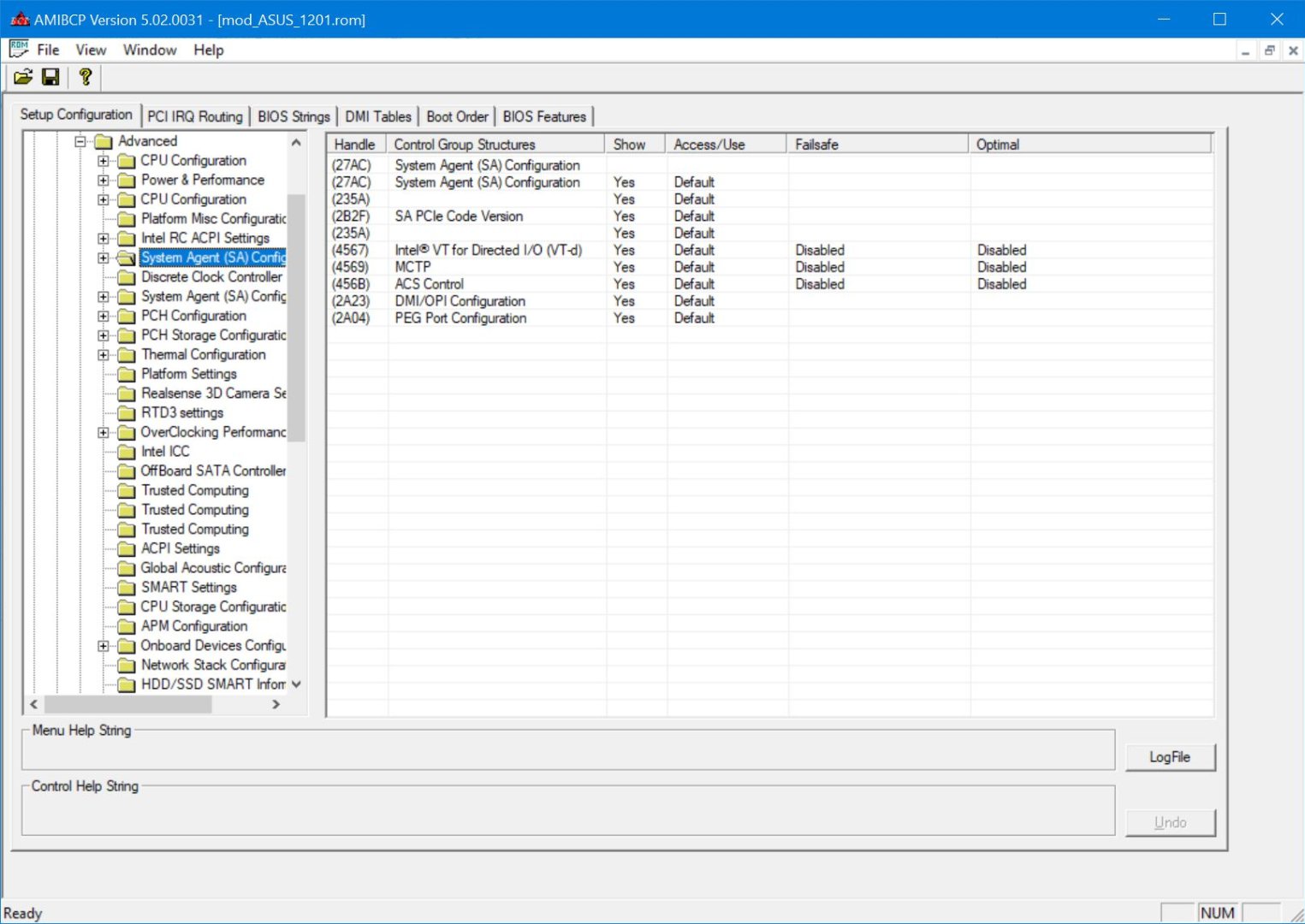The width and height of the screenshot is (1305, 924).
Task: Expand the Power & Performance node
Action: [x=104, y=181]
